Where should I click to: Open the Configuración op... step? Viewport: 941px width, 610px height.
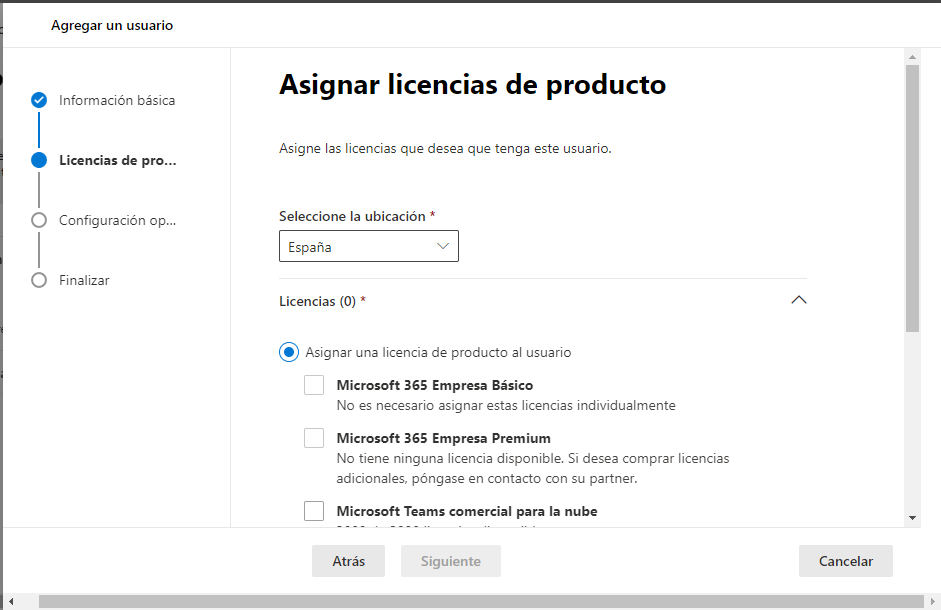[x=118, y=220]
